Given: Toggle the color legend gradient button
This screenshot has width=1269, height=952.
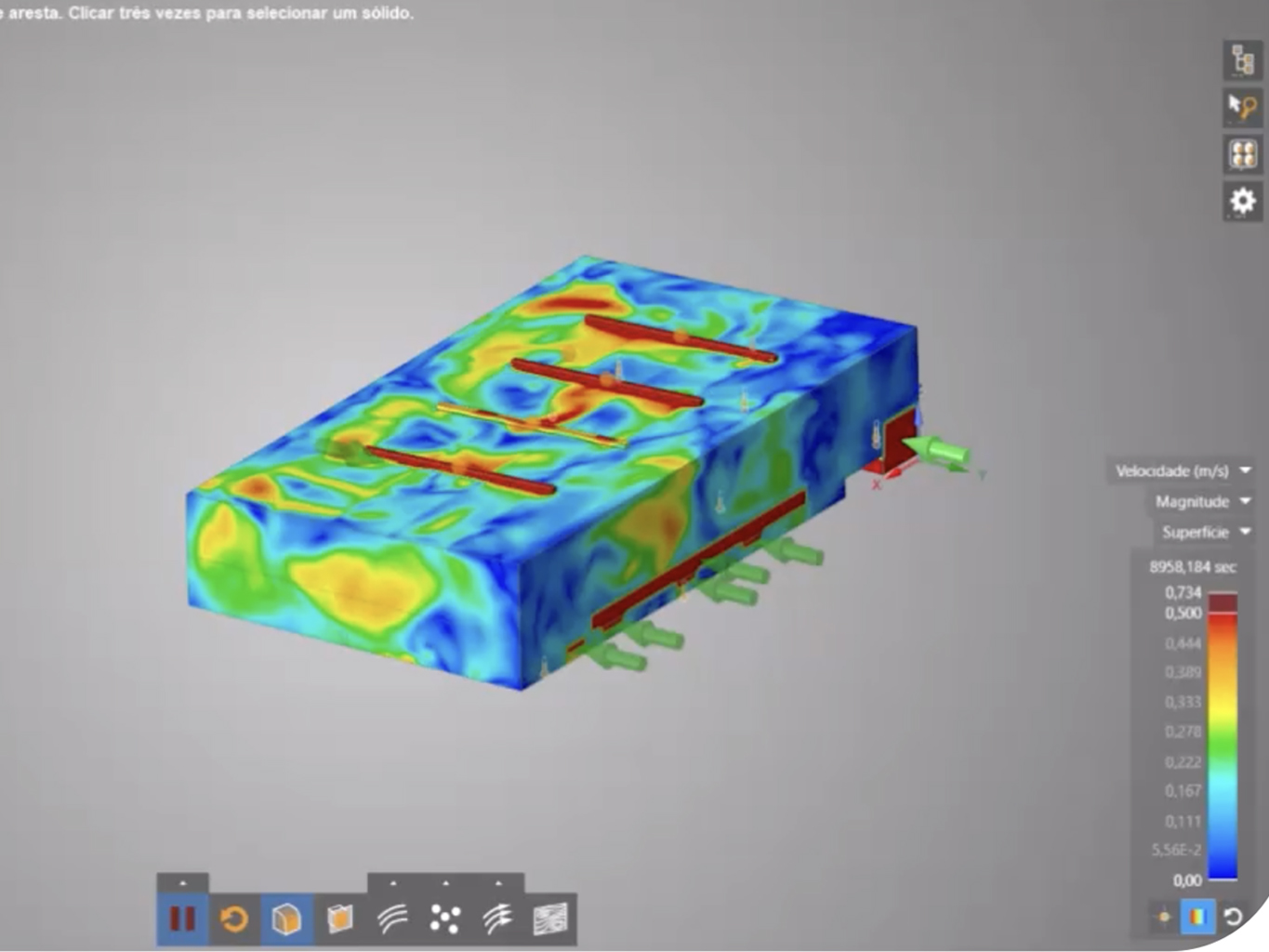Looking at the screenshot, I should coord(1197,917).
